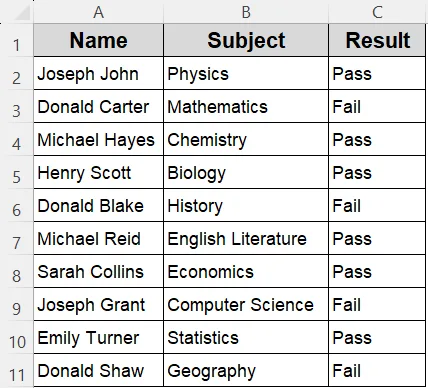428x388 pixels.
Task: Select the Henry Scott cell
Action: tap(99, 172)
